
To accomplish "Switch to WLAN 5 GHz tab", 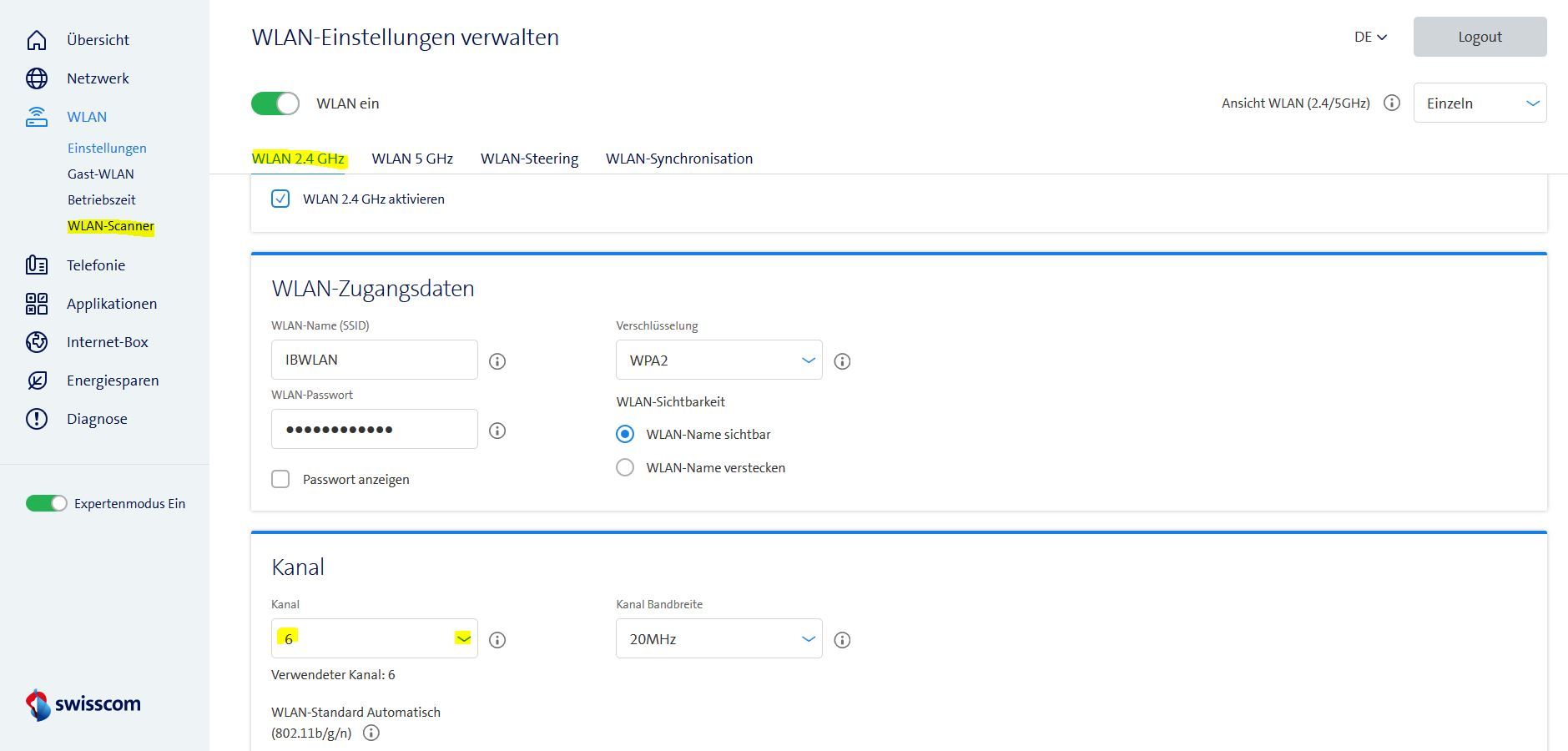I will click(x=412, y=159).
